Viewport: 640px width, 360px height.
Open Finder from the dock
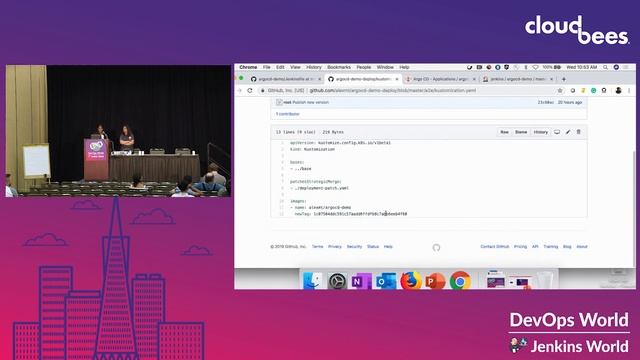(x=313, y=281)
